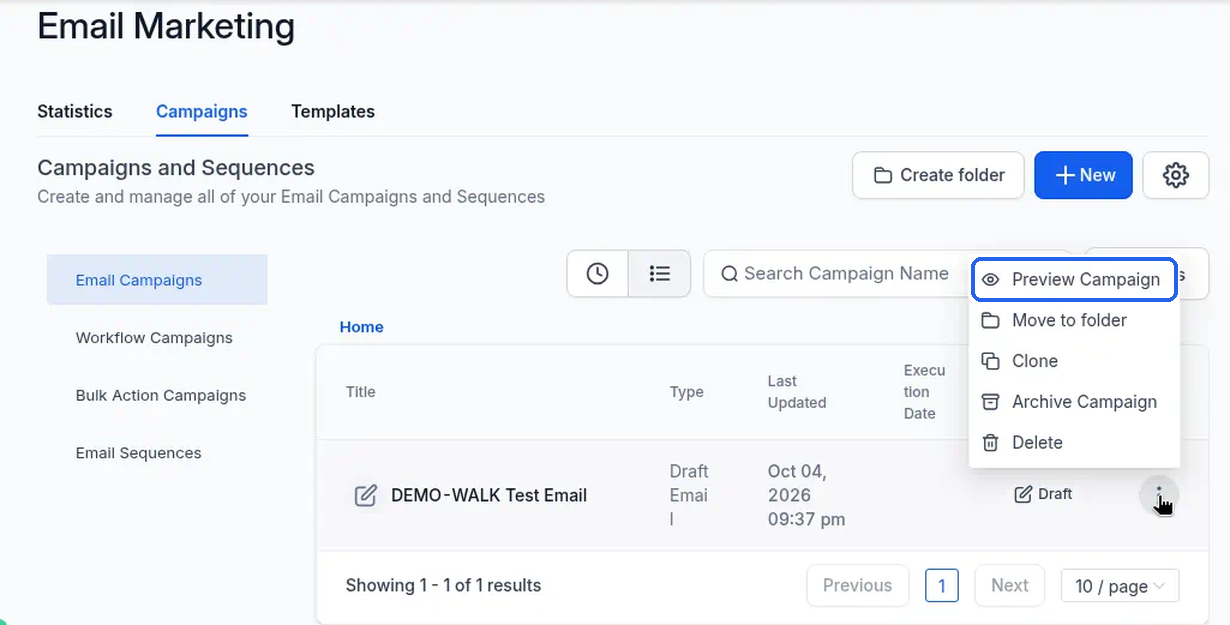The image size is (1230, 625).
Task: Click the Title column header
Action: (x=361, y=392)
